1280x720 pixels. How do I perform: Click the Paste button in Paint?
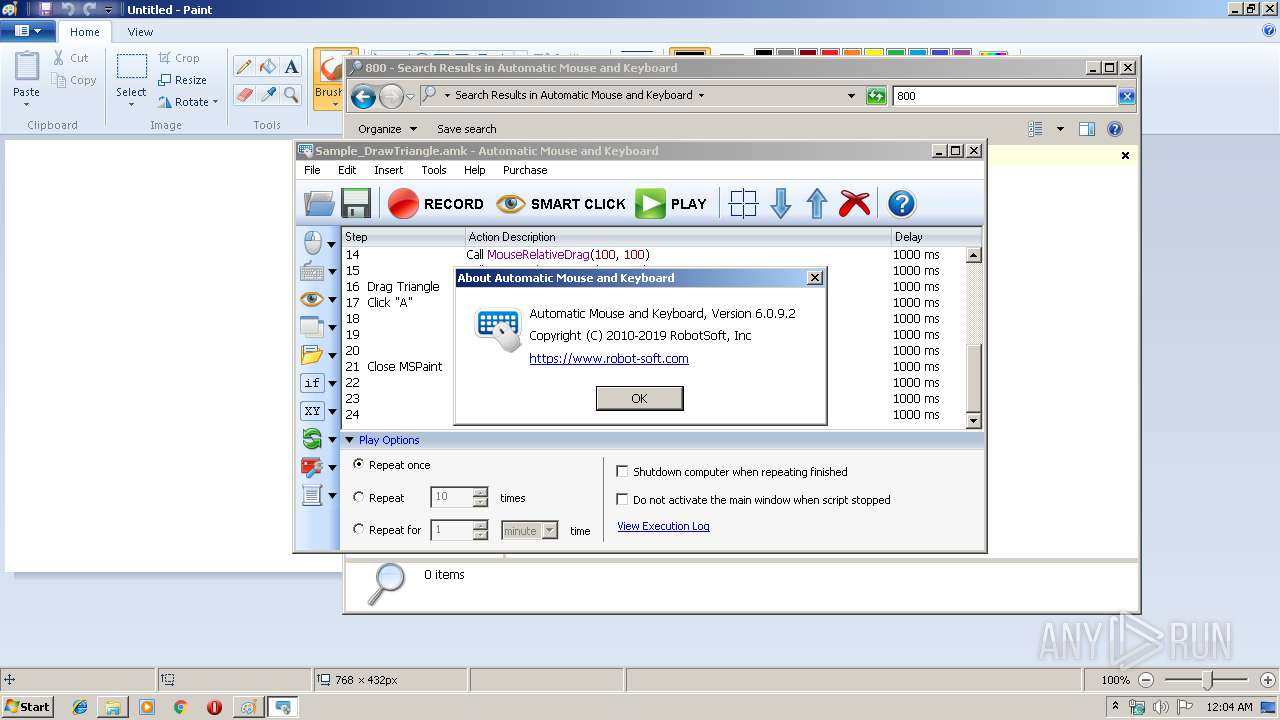point(26,77)
